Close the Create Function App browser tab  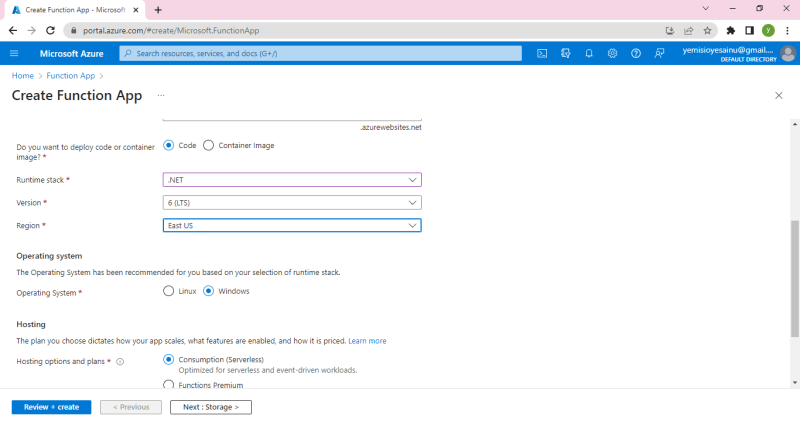[x=136, y=10]
